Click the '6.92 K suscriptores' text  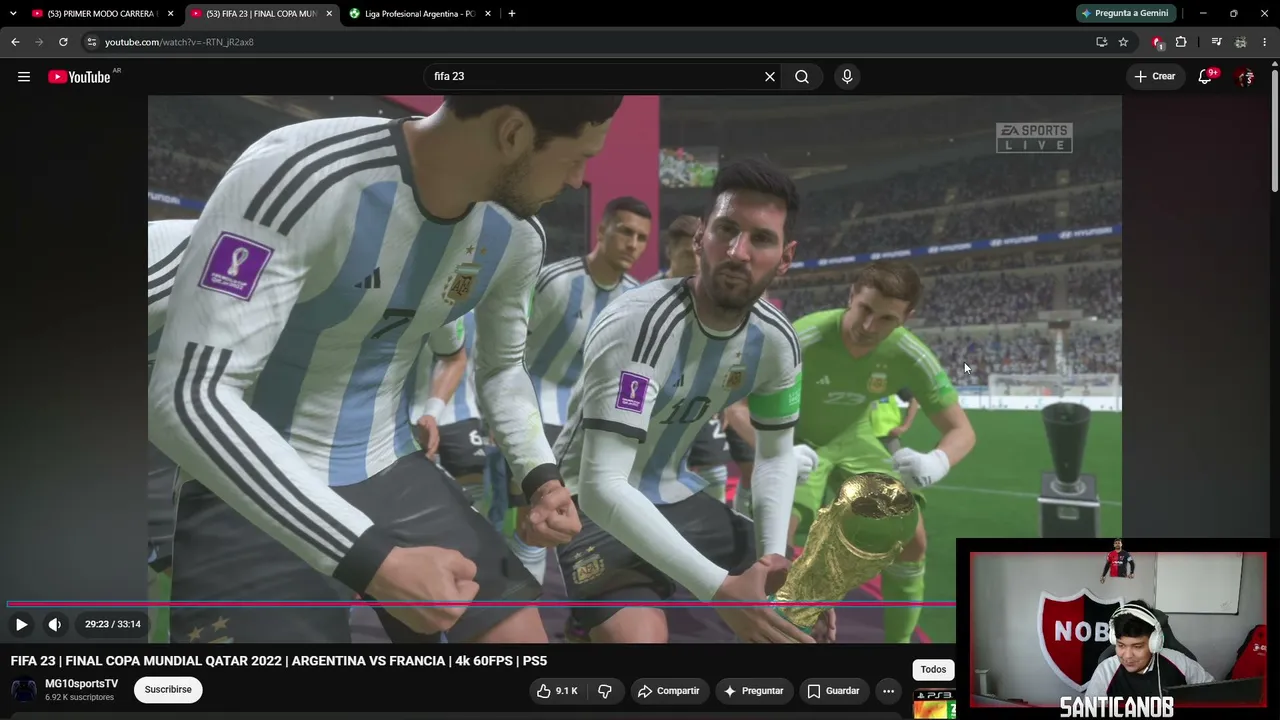tap(79, 697)
